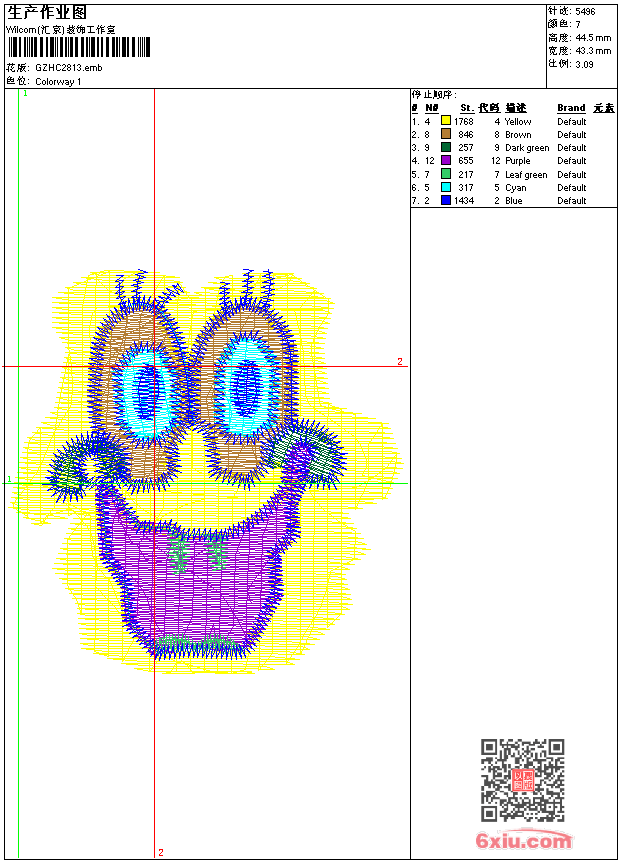Select the width value 43.3 mm
Viewport: 620px width, 860px height.
(x=593, y=51)
